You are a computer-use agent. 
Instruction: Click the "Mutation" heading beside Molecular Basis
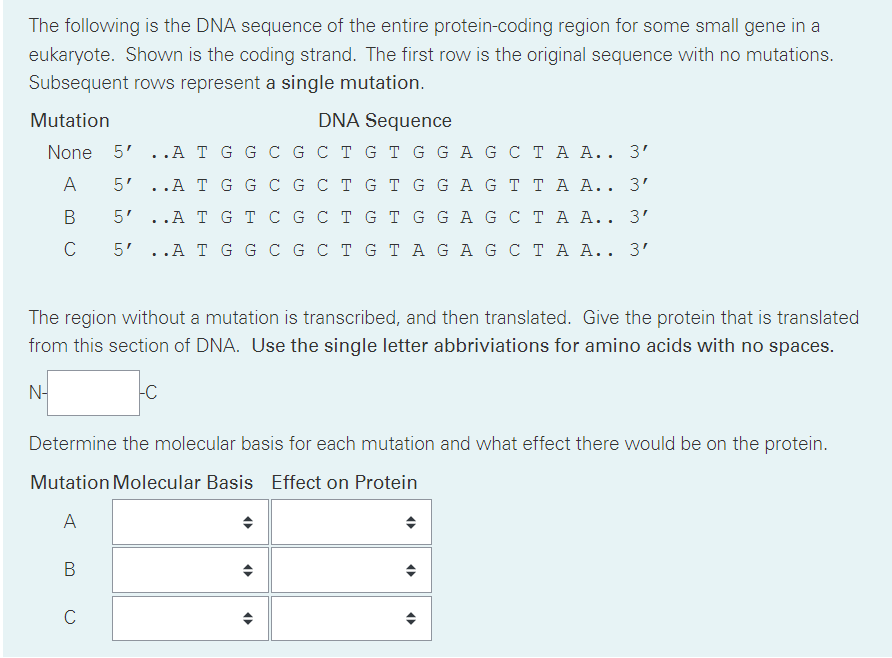pos(69,482)
